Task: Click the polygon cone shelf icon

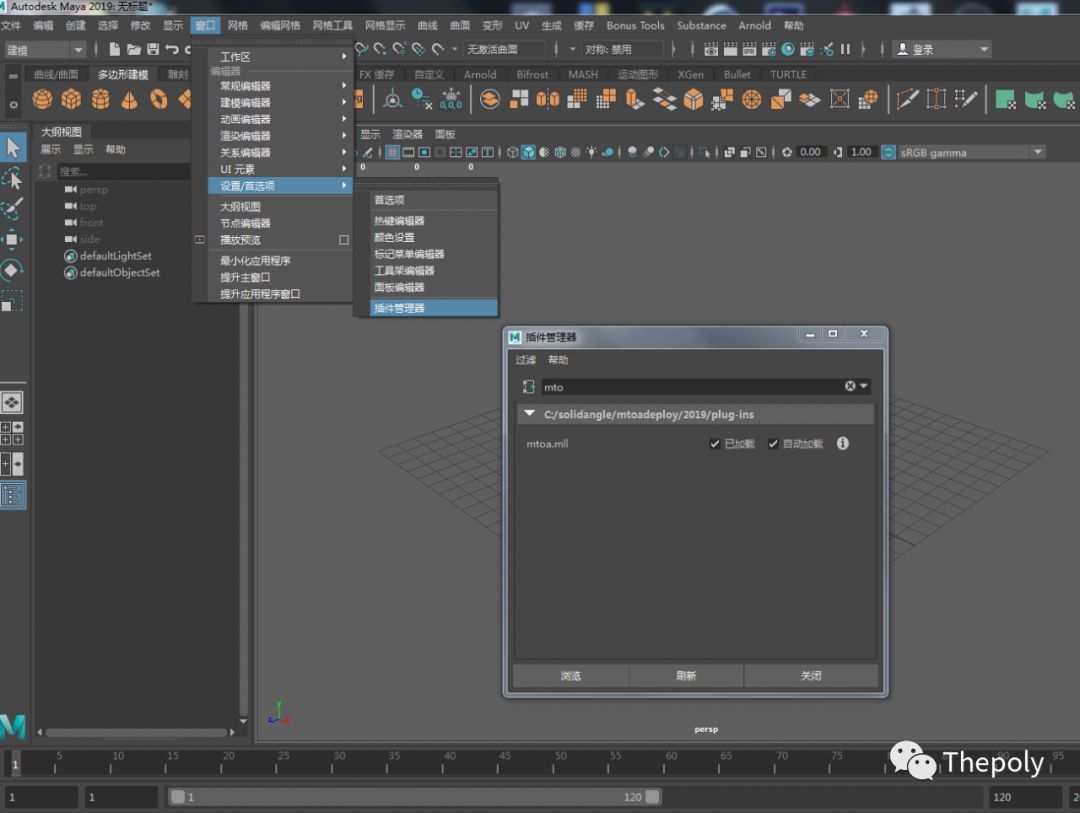Action: coord(130,99)
